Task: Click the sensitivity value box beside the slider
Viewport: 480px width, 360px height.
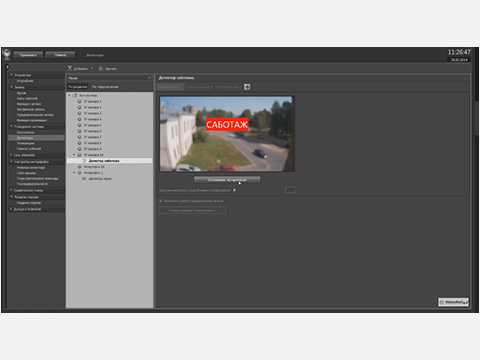Action: (x=290, y=190)
